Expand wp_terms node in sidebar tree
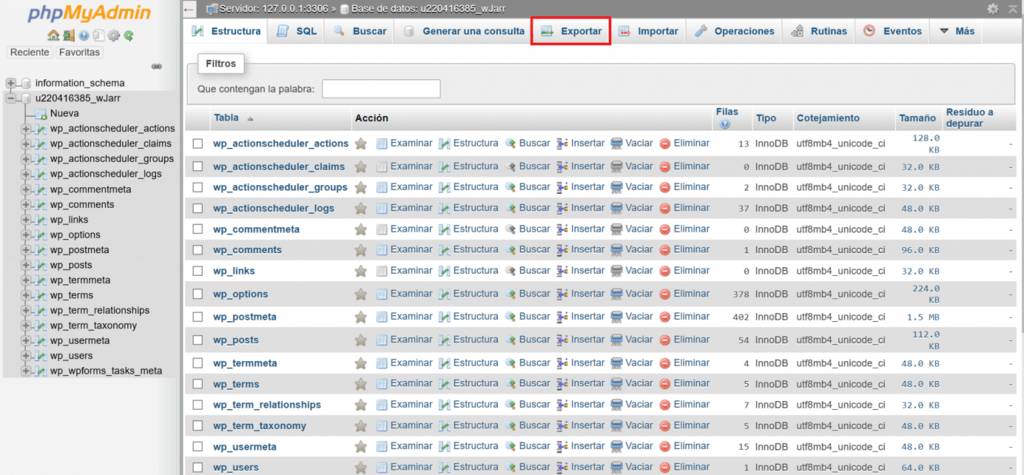The height and width of the screenshot is (475, 1024). click(x=26, y=295)
